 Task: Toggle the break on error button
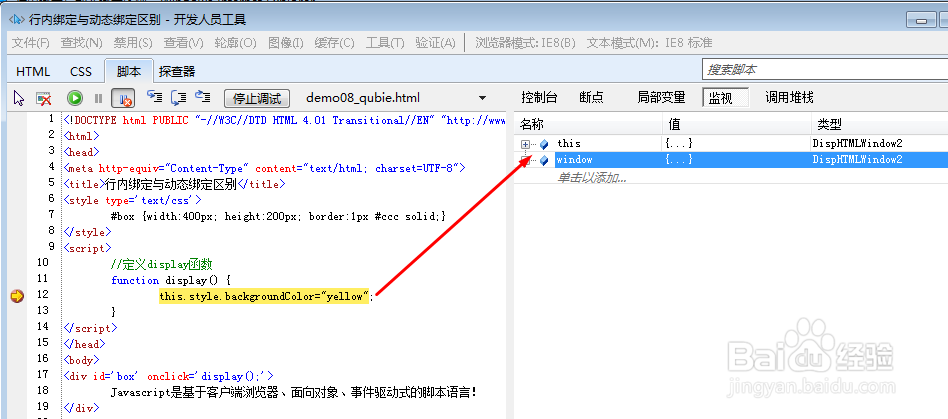tap(125, 98)
